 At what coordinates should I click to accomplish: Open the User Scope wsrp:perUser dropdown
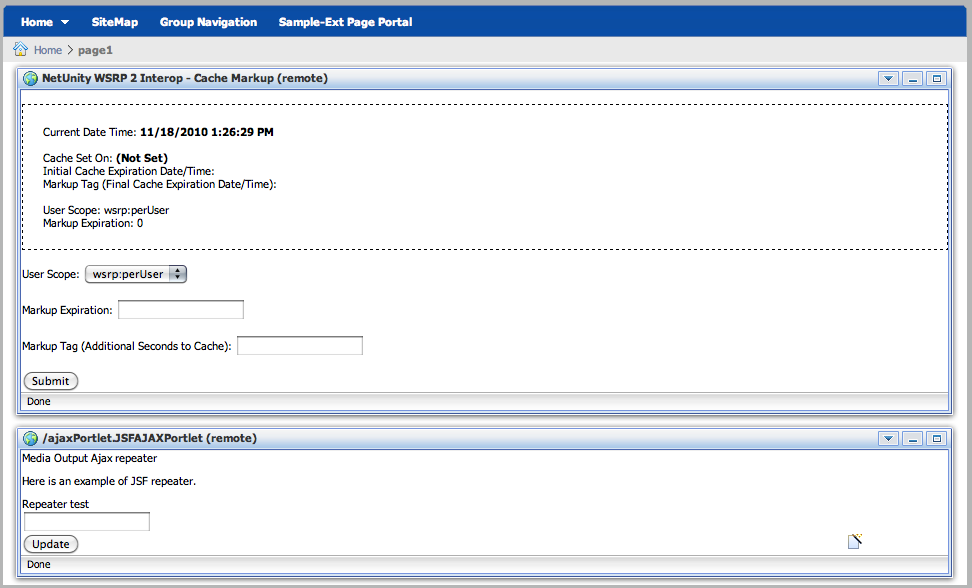pos(136,274)
